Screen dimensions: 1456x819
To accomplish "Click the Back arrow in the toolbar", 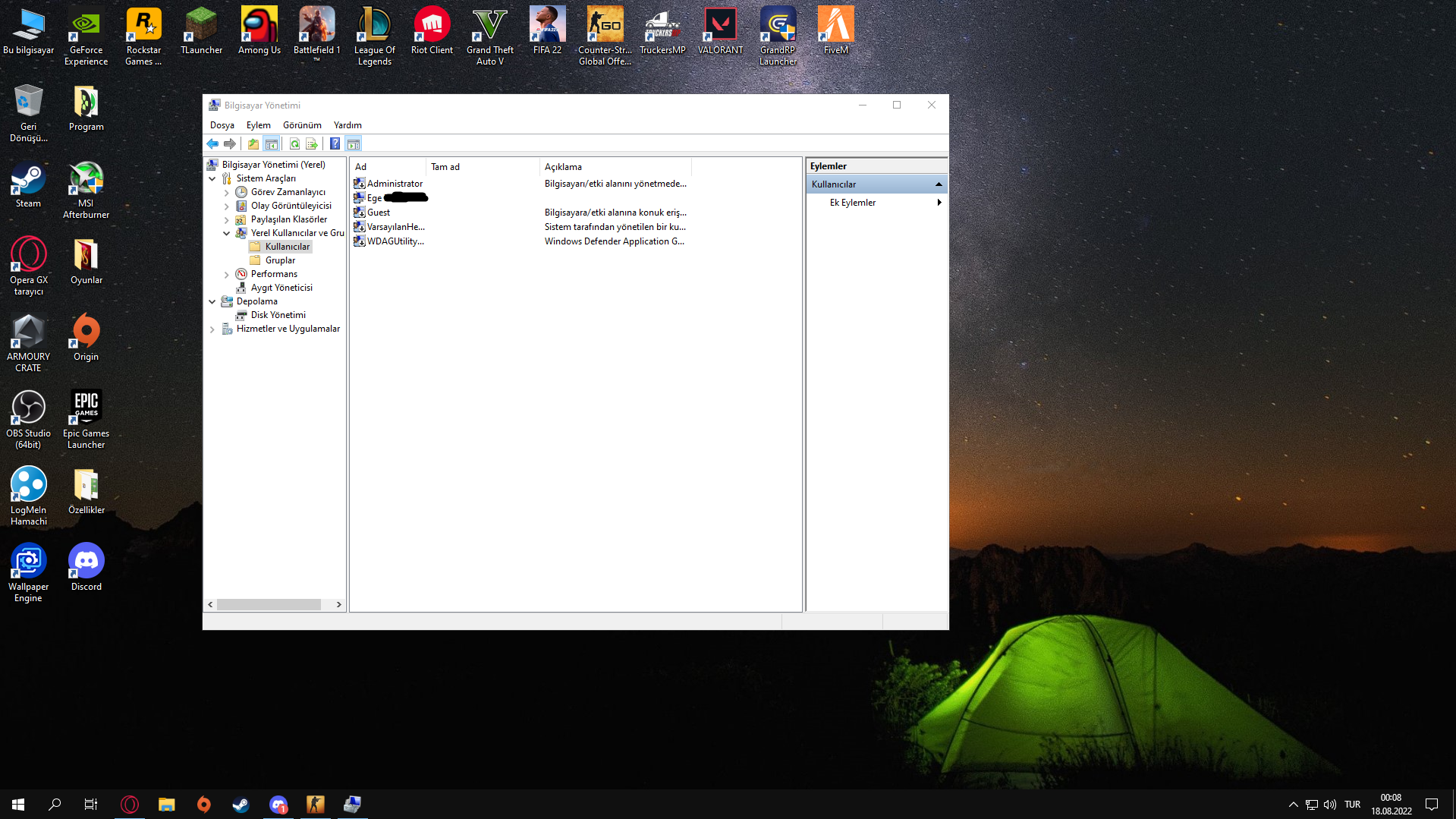I will point(212,144).
